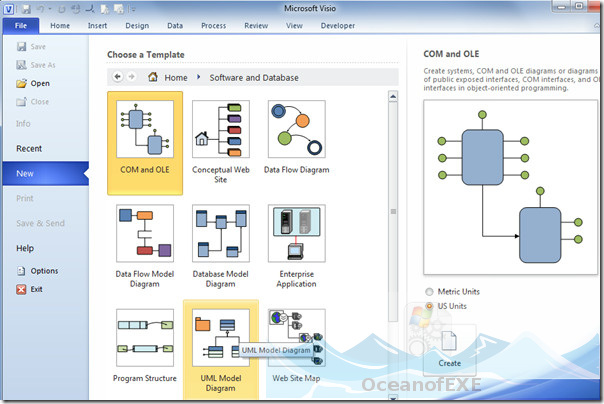Select the Data Flow Diagram template icon

point(297,129)
